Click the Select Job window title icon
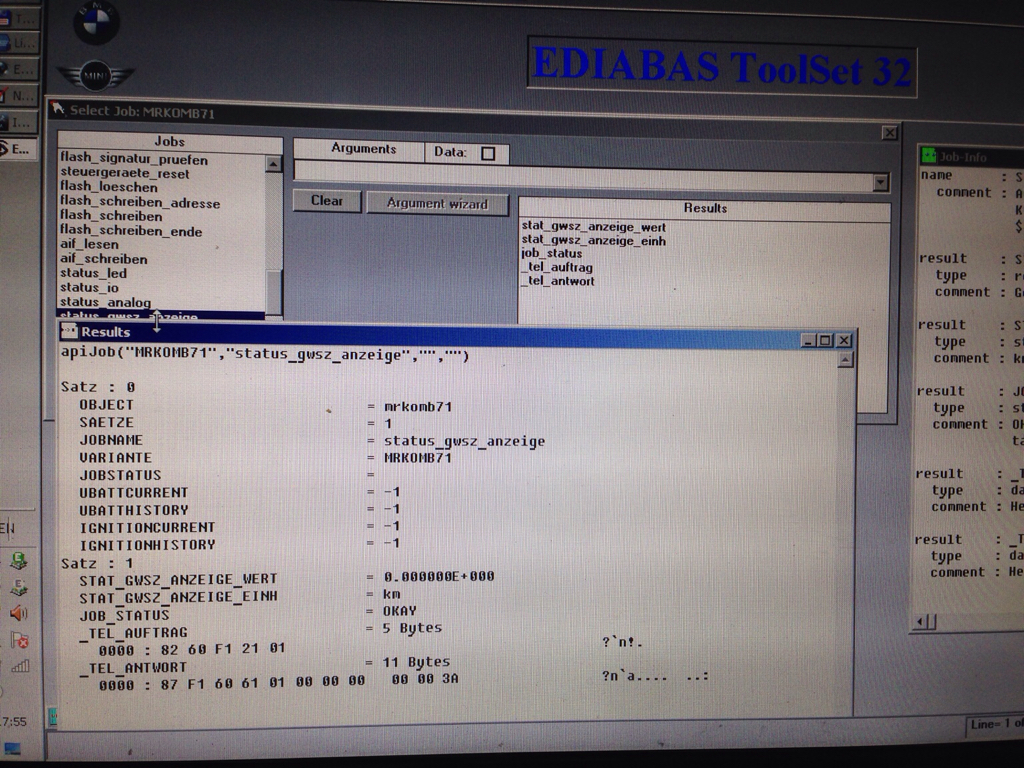This screenshot has width=1024, height=768. pyautogui.click(x=58, y=109)
